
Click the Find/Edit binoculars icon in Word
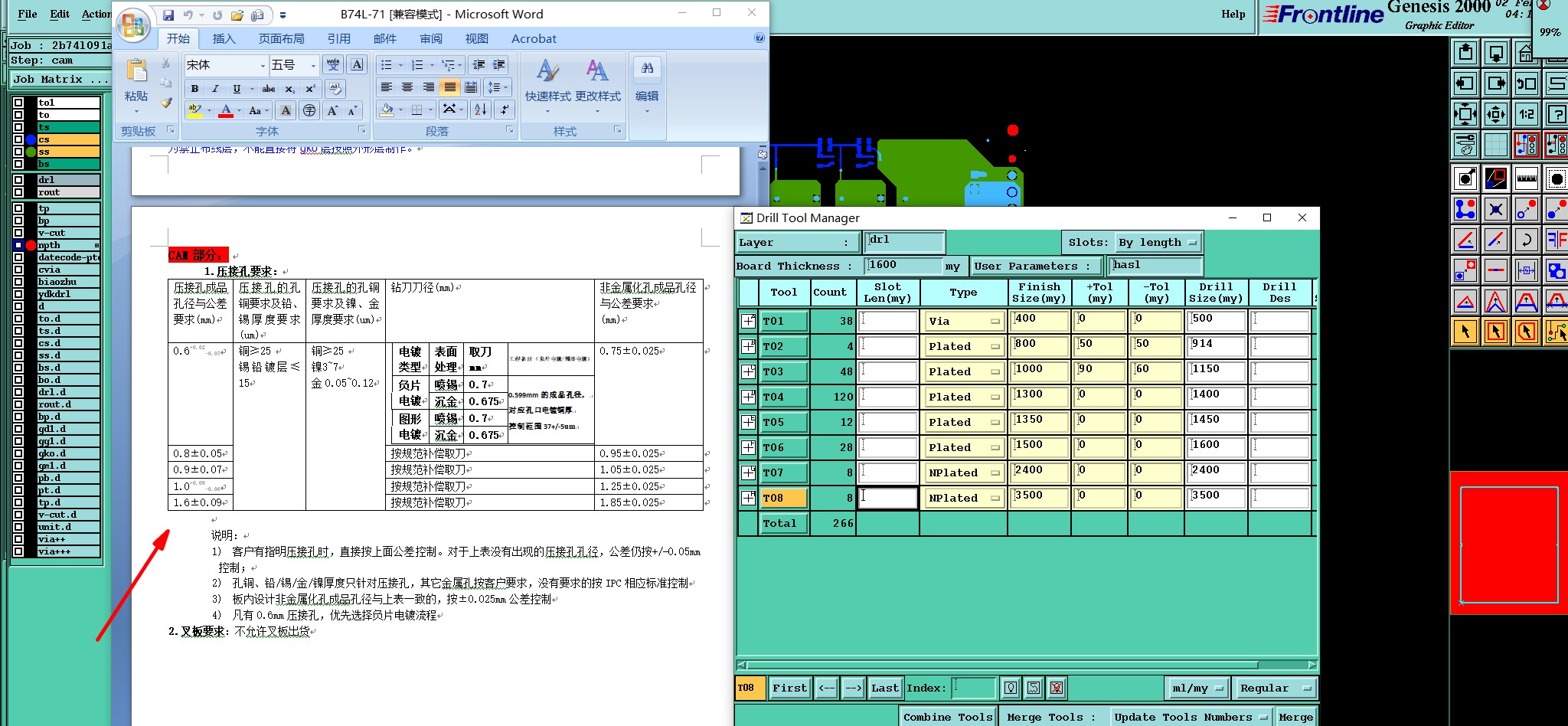tap(647, 68)
